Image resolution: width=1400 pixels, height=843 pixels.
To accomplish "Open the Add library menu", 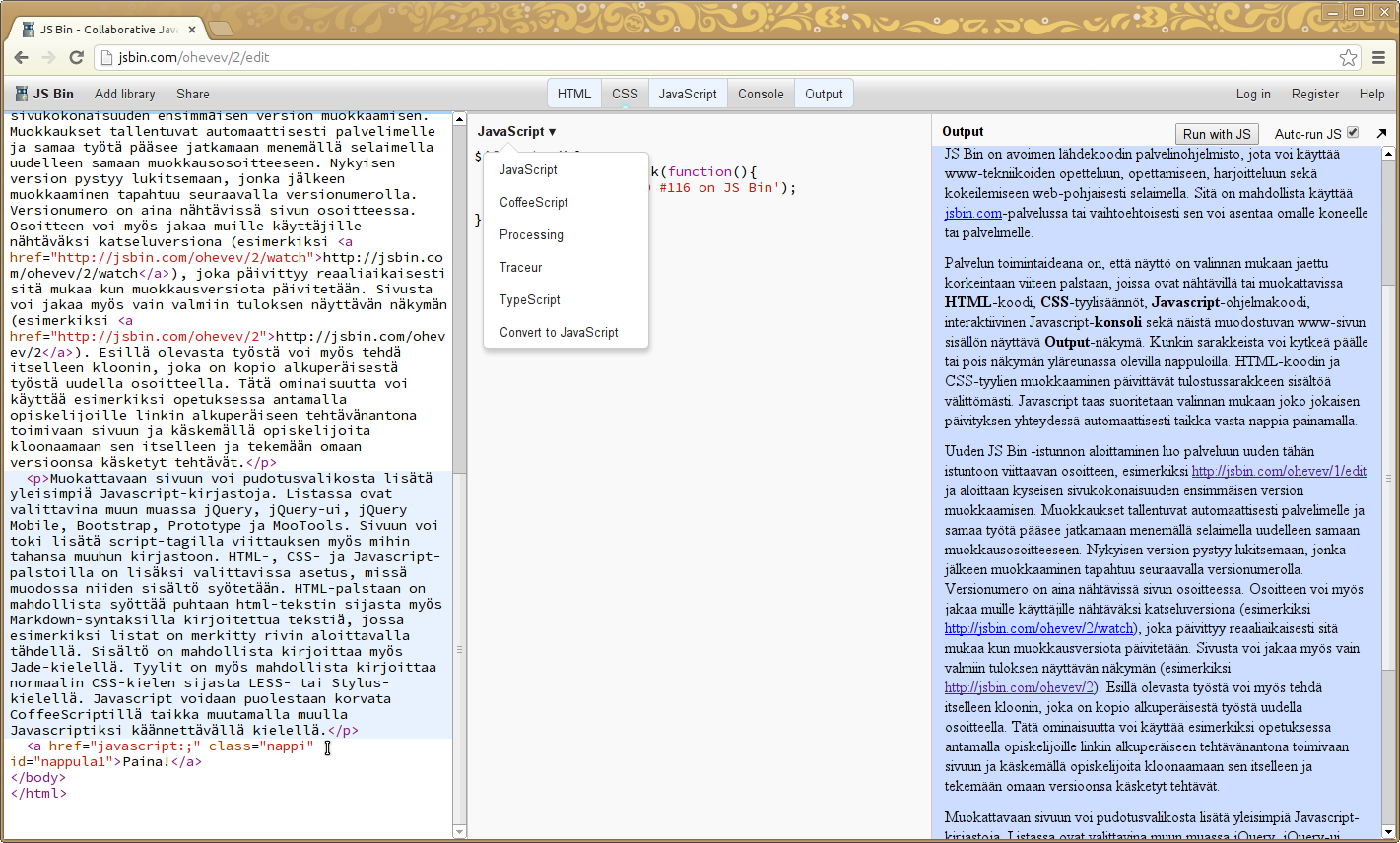I will pos(125,94).
